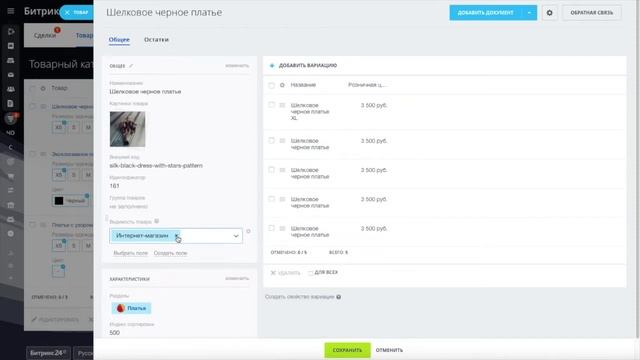Viewport: 640px width, 360px height.
Task: Switch to the Остатки tab
Action: click(x=156, y=40)
